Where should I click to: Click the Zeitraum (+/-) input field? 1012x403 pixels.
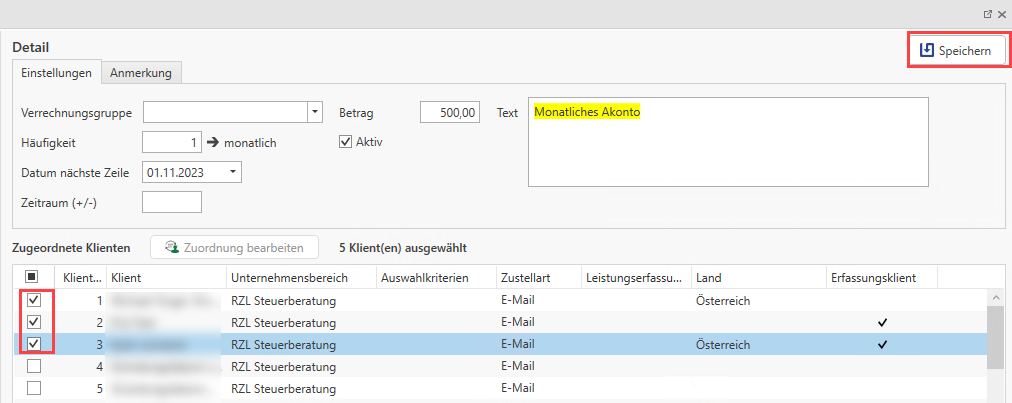point(172,202)
